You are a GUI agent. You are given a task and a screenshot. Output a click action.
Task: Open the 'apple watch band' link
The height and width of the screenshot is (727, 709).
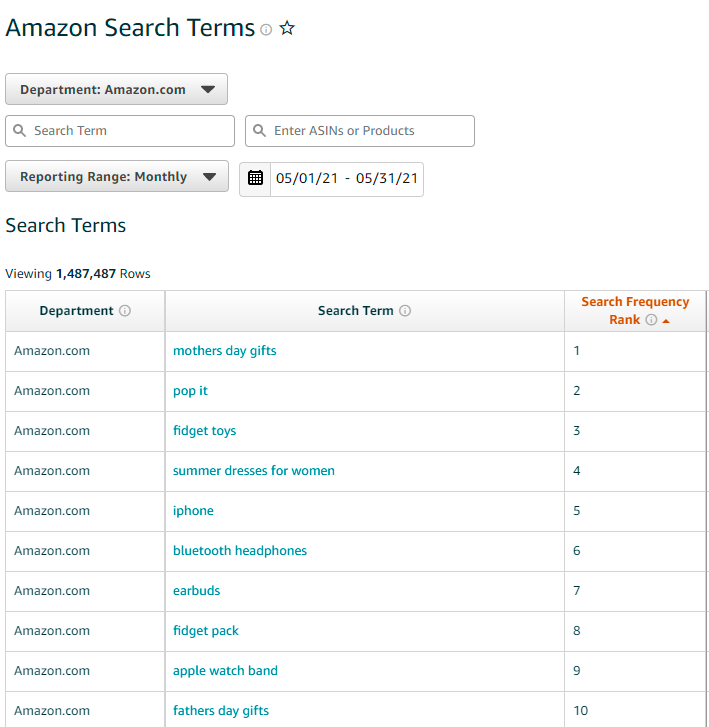225,671
